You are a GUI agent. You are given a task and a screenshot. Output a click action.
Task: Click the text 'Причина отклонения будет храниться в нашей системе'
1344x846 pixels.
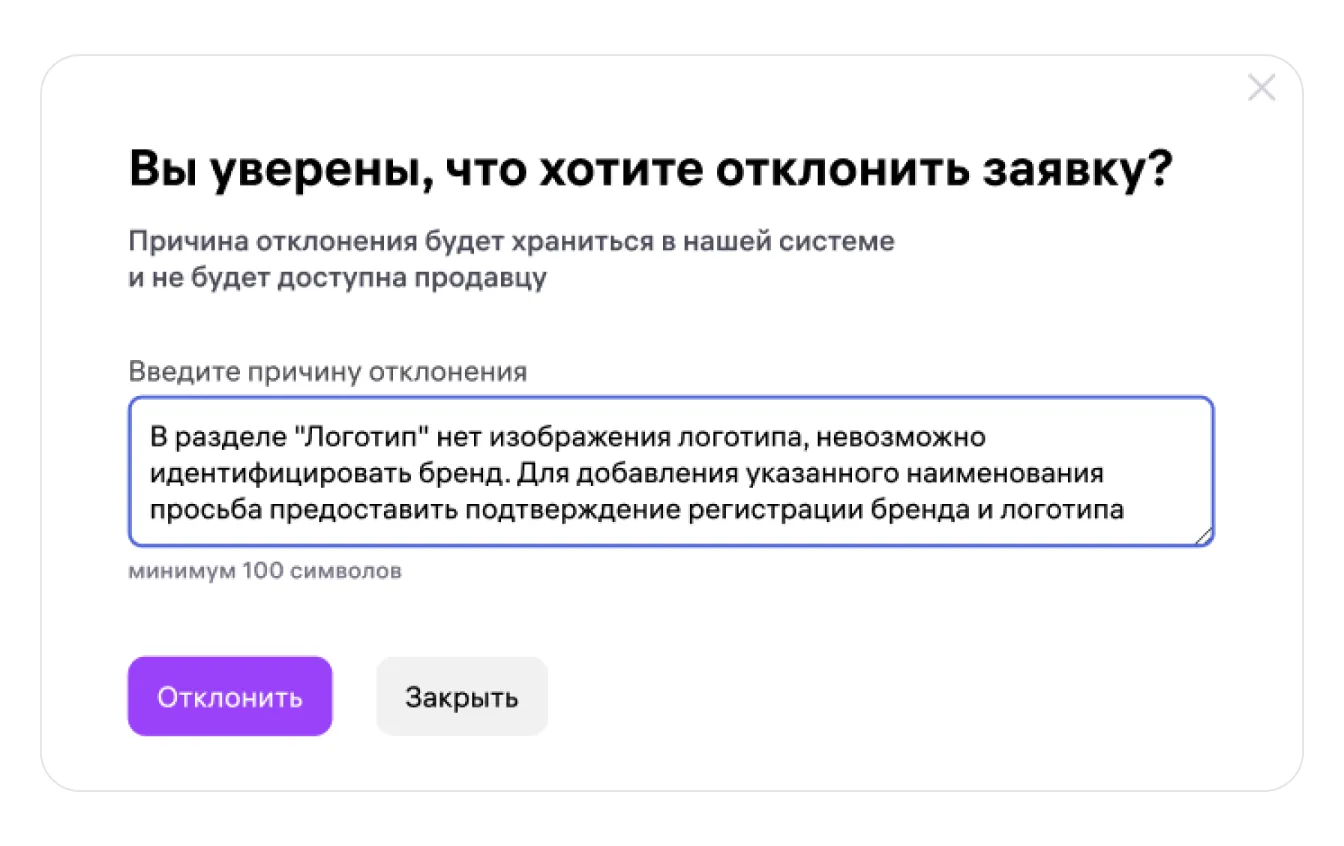coord(512,242)
